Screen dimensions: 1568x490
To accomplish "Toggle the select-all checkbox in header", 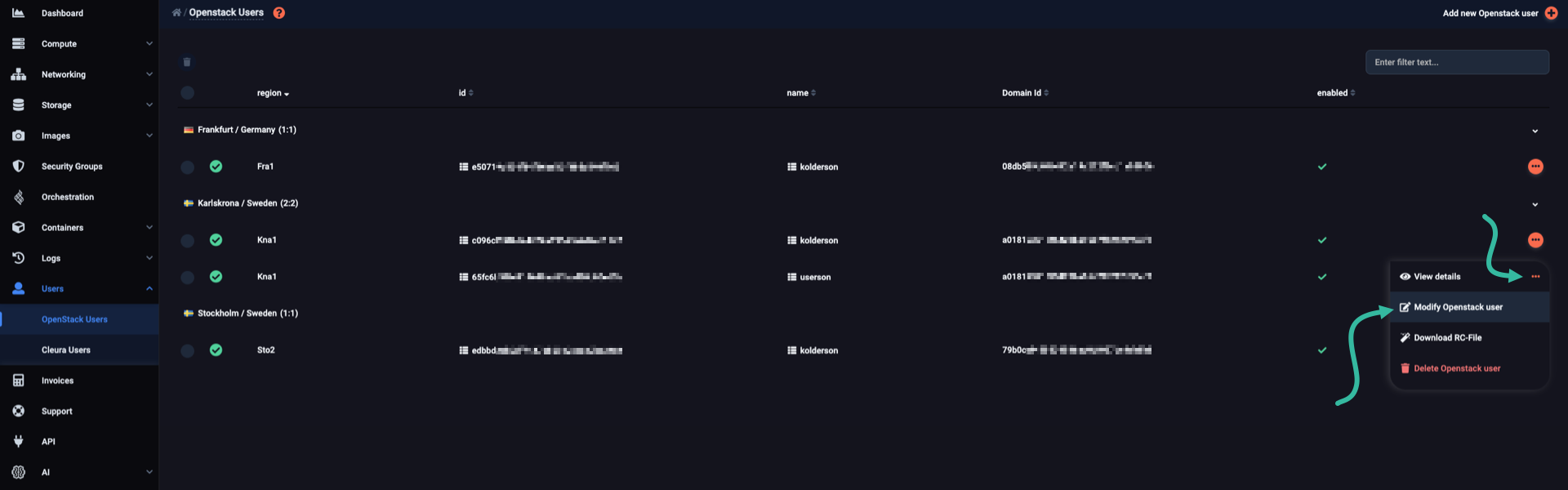I will 187,93.
